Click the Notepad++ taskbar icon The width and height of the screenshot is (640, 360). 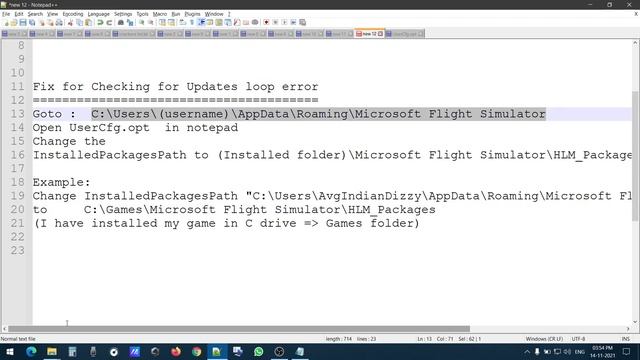tap(217, 351)
